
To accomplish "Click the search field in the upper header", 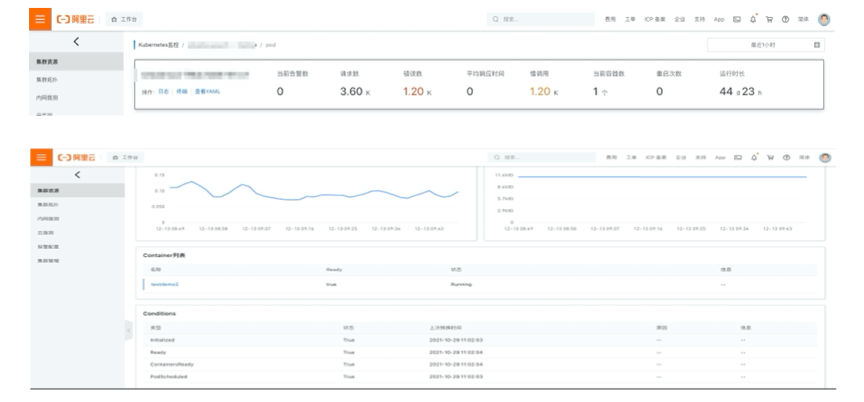I will [x=541, y=19].
